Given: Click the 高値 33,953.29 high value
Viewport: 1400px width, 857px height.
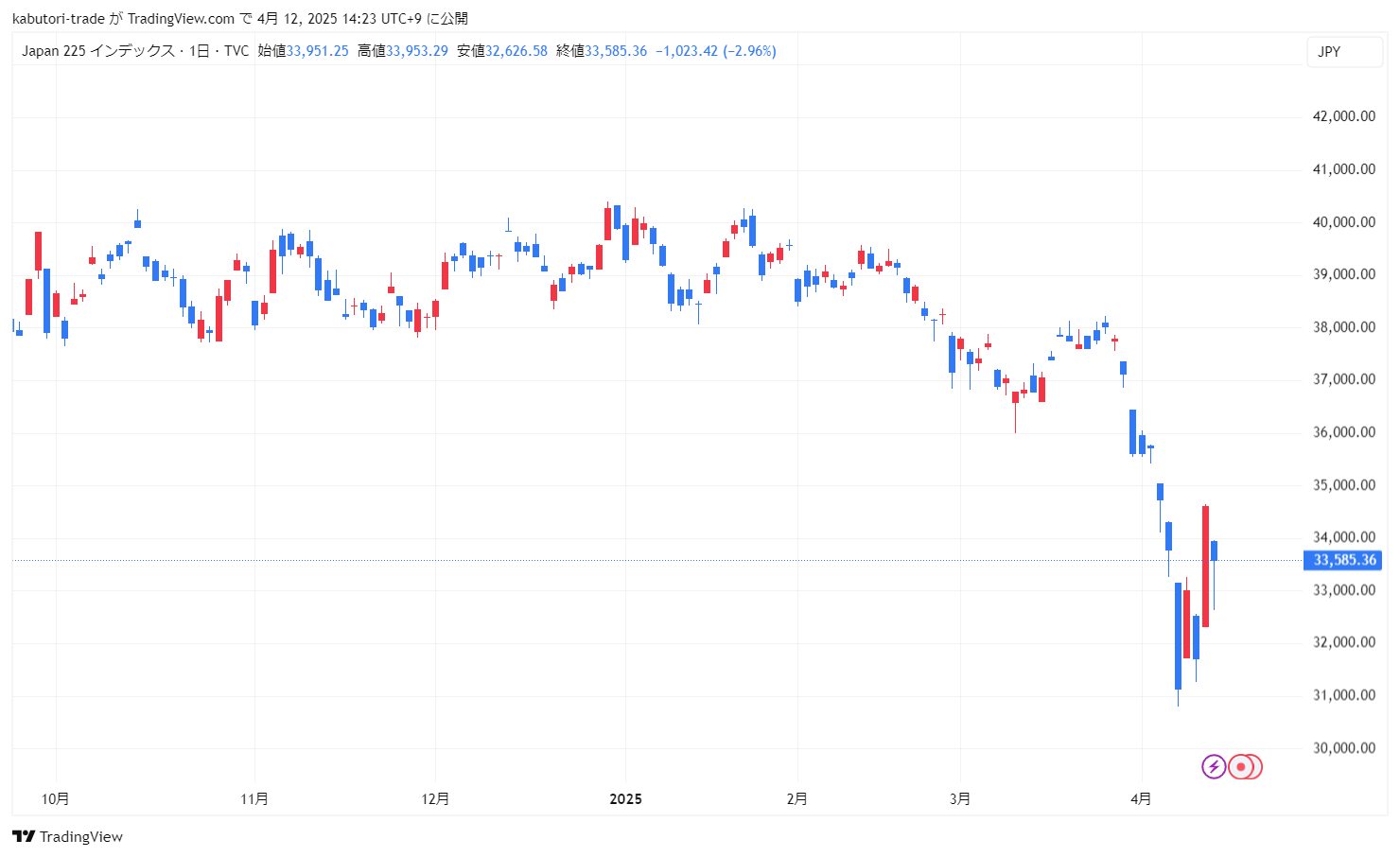Looking at the screenshot, I should point(402,51).
